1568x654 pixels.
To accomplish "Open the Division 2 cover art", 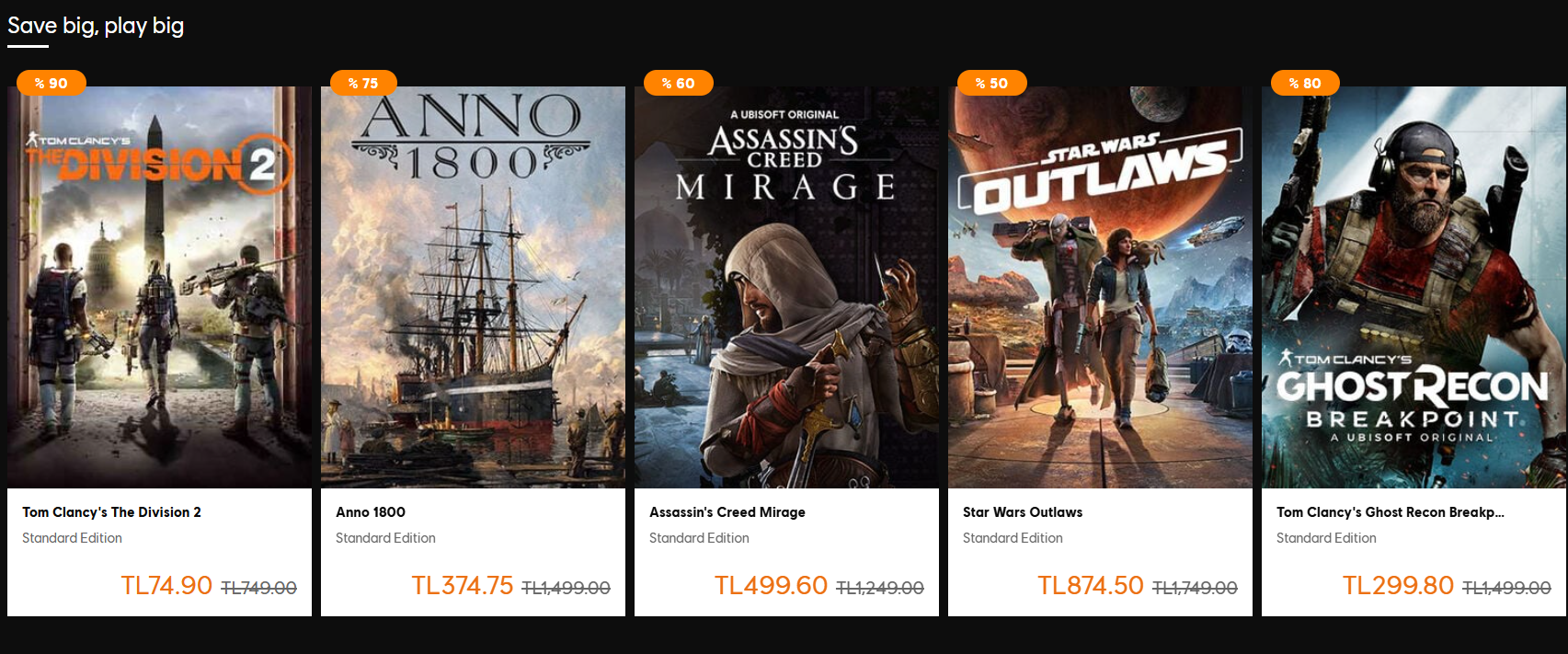I will tap(159, 287).
